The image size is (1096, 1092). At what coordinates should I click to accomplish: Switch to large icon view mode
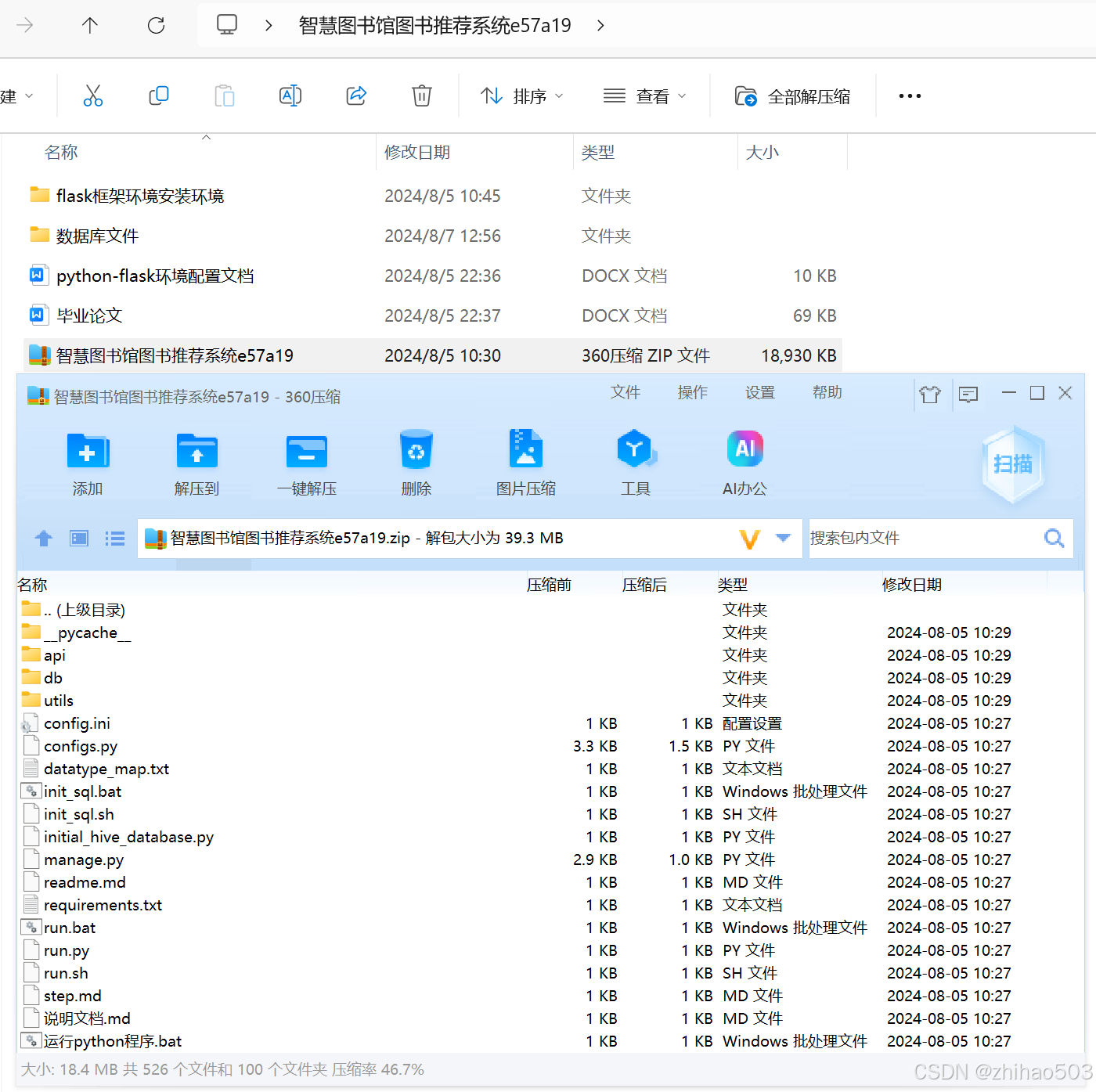pos(78,538)
